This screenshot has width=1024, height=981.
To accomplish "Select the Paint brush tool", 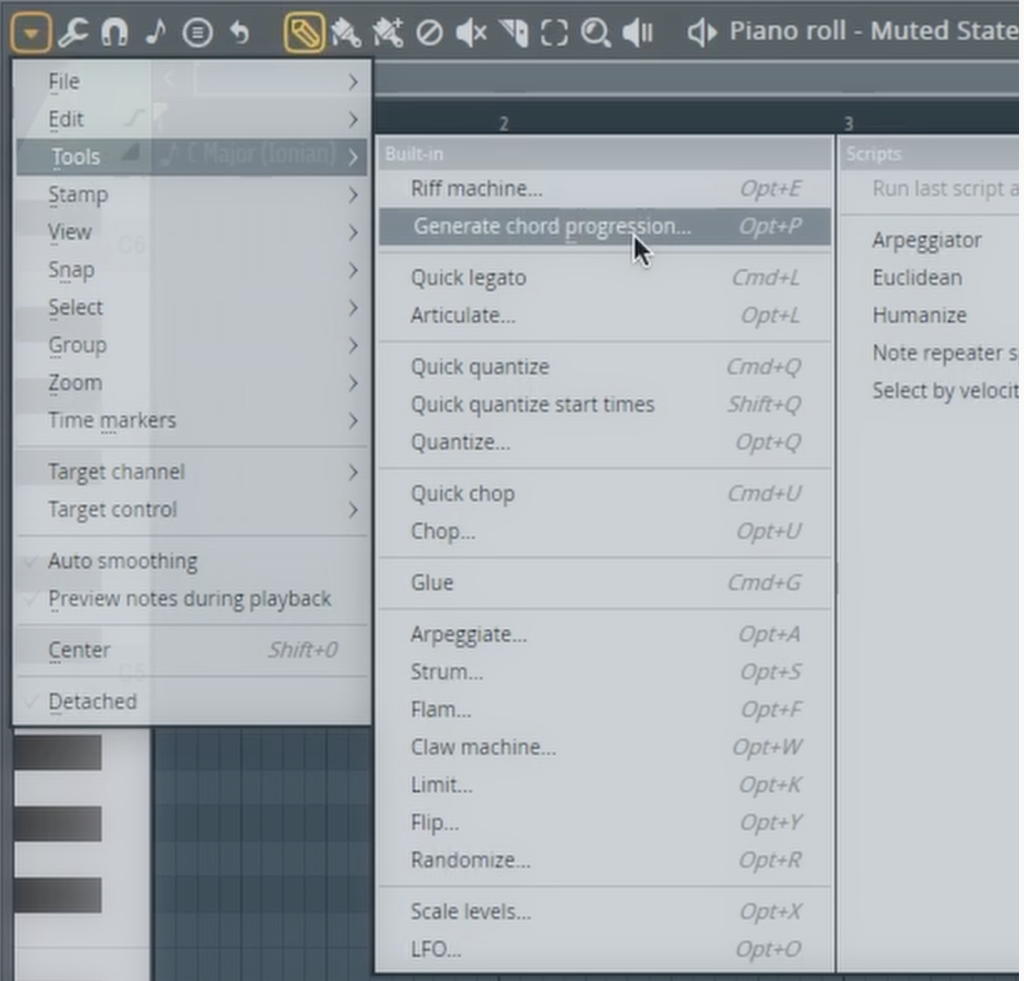I will (345, 33).
